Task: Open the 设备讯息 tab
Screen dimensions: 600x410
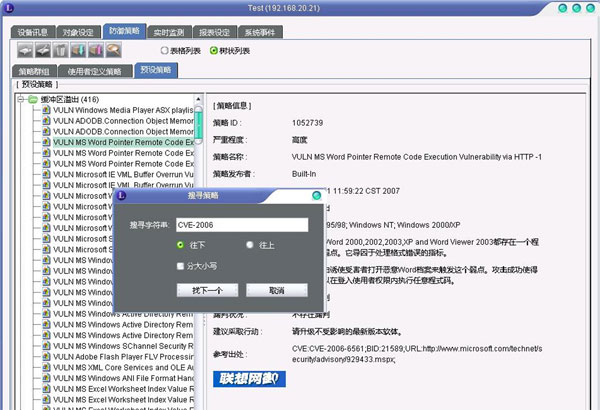Action: [x=34, y=31]
